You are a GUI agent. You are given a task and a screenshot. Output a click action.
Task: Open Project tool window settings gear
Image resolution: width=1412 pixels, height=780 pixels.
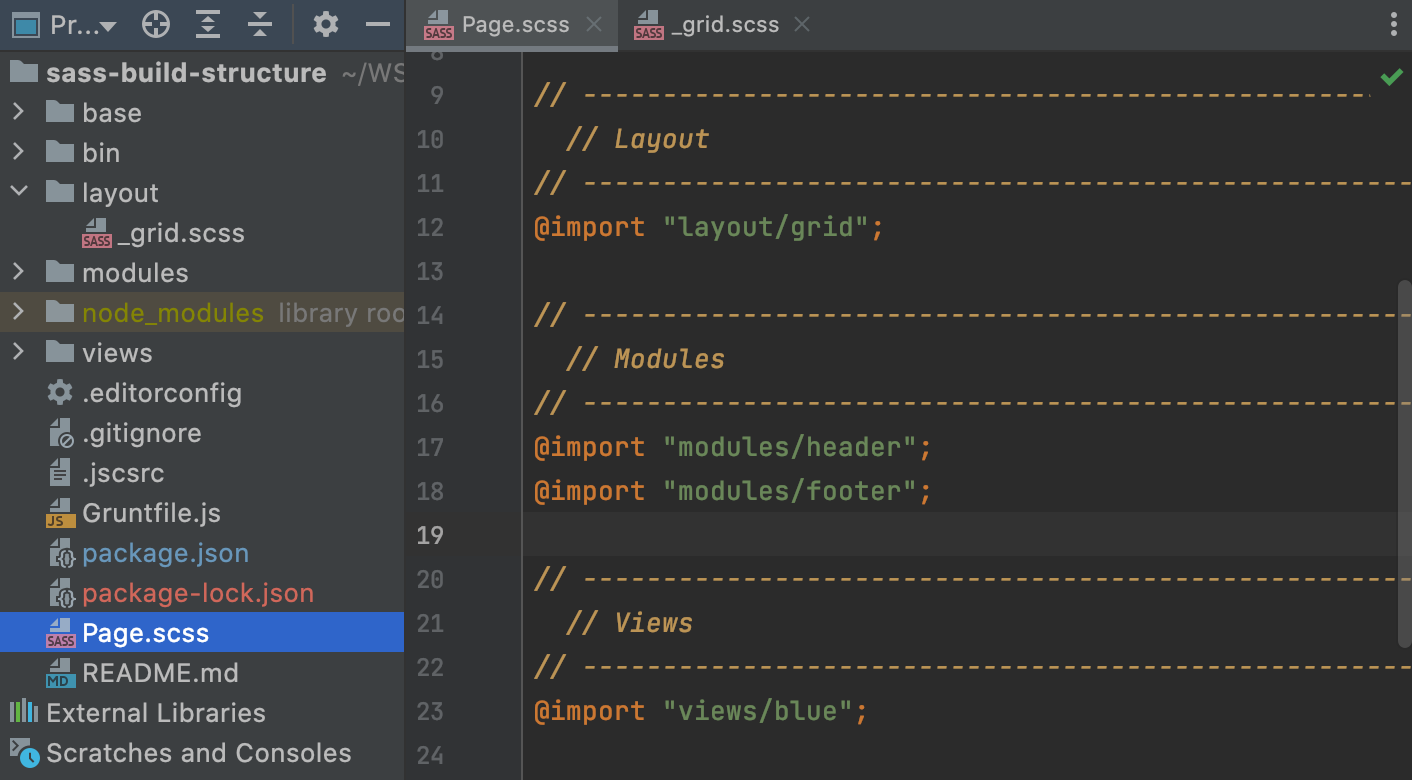pyautogui.click(x=325, y=24)
